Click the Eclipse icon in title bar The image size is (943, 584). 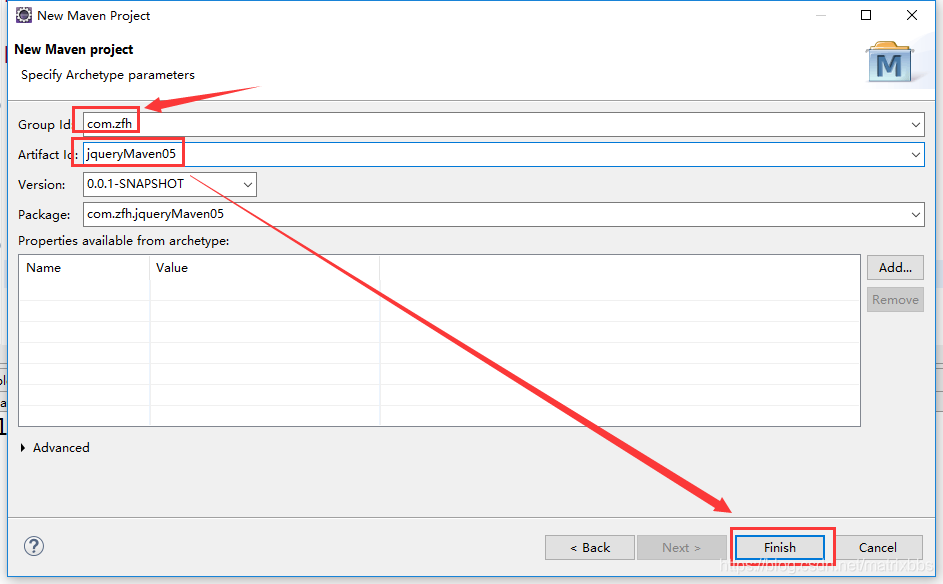click(x=23, y=15)
